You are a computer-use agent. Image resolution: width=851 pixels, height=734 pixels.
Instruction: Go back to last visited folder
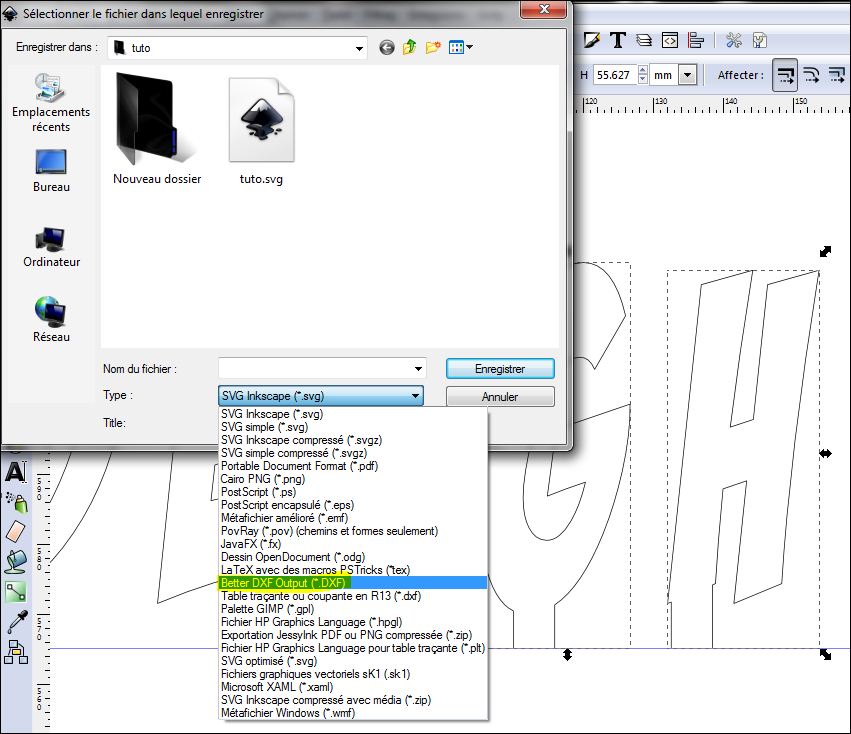386,48
